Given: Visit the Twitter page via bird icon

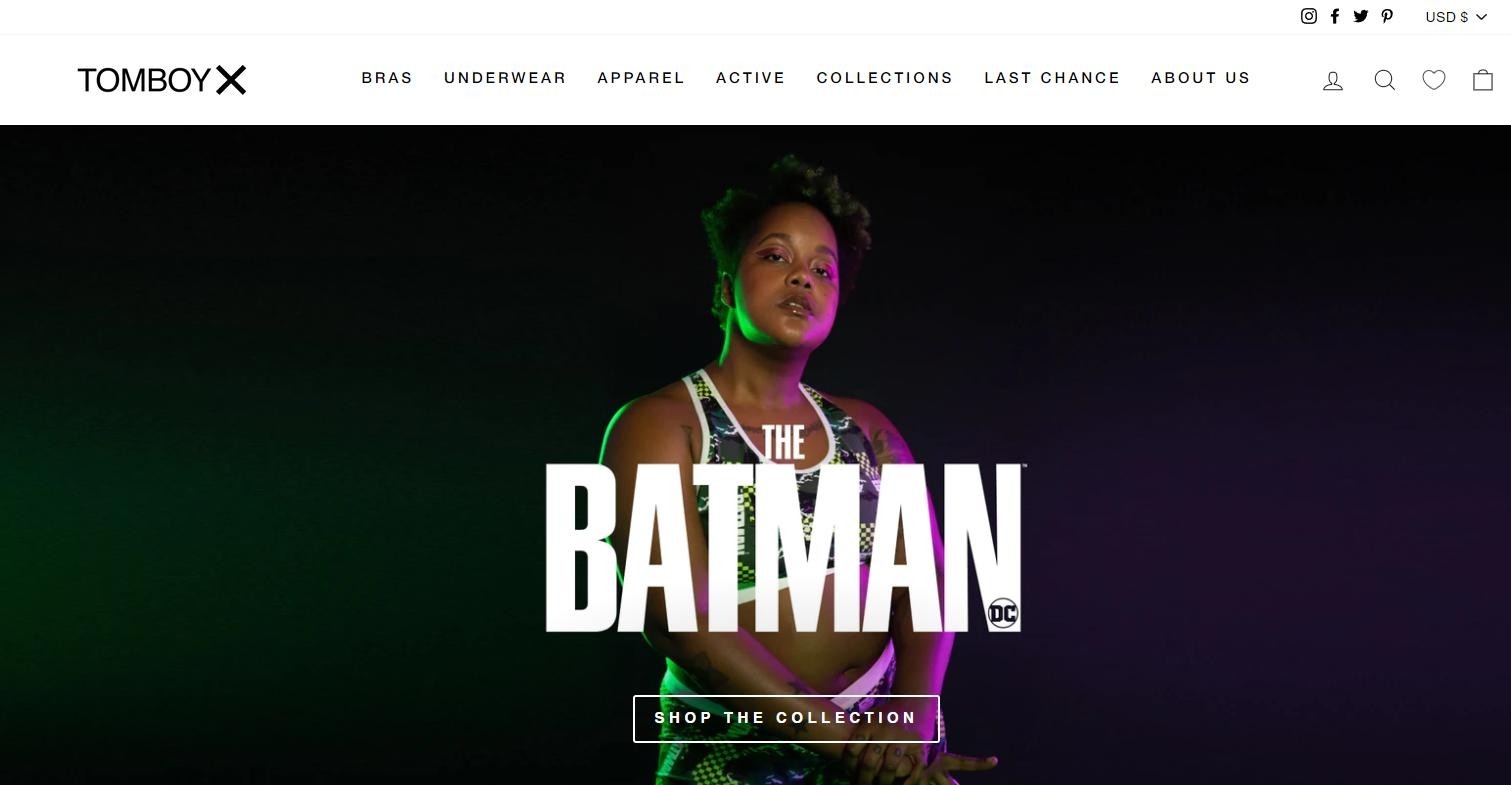Looking at the screenshot, I should click(x=1361, y=16).
